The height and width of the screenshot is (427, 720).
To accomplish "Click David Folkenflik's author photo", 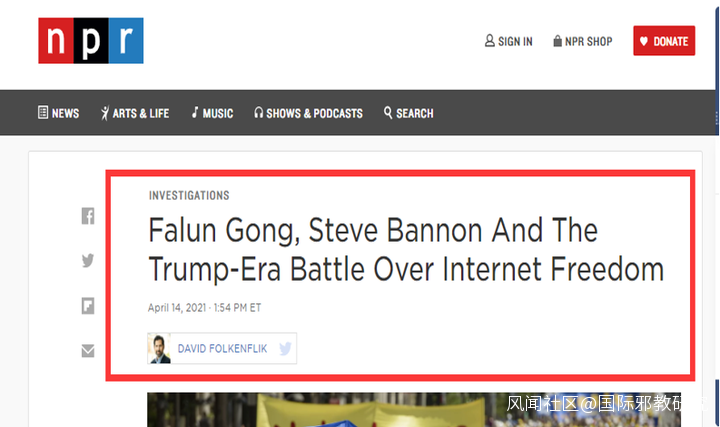I will pos(159,349).
